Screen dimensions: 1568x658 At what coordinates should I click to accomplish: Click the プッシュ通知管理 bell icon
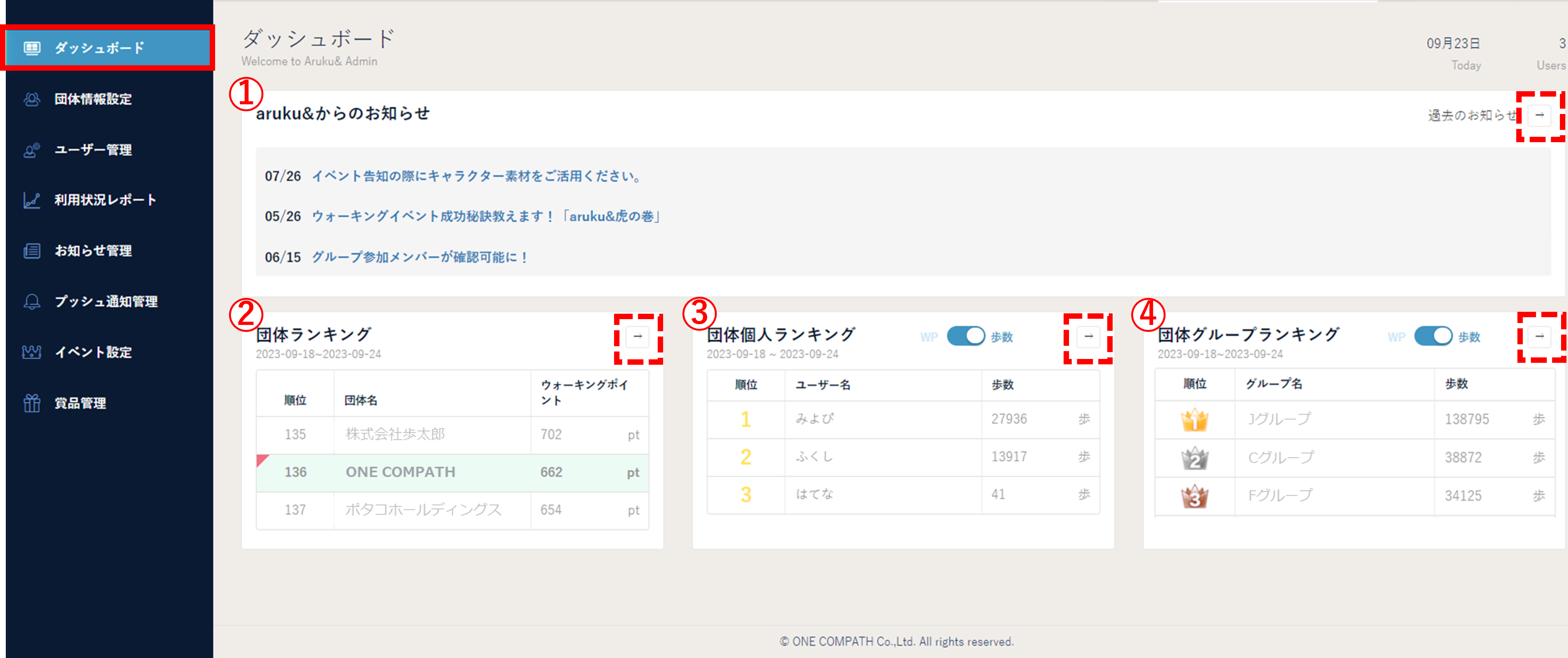tap(32, 301)
